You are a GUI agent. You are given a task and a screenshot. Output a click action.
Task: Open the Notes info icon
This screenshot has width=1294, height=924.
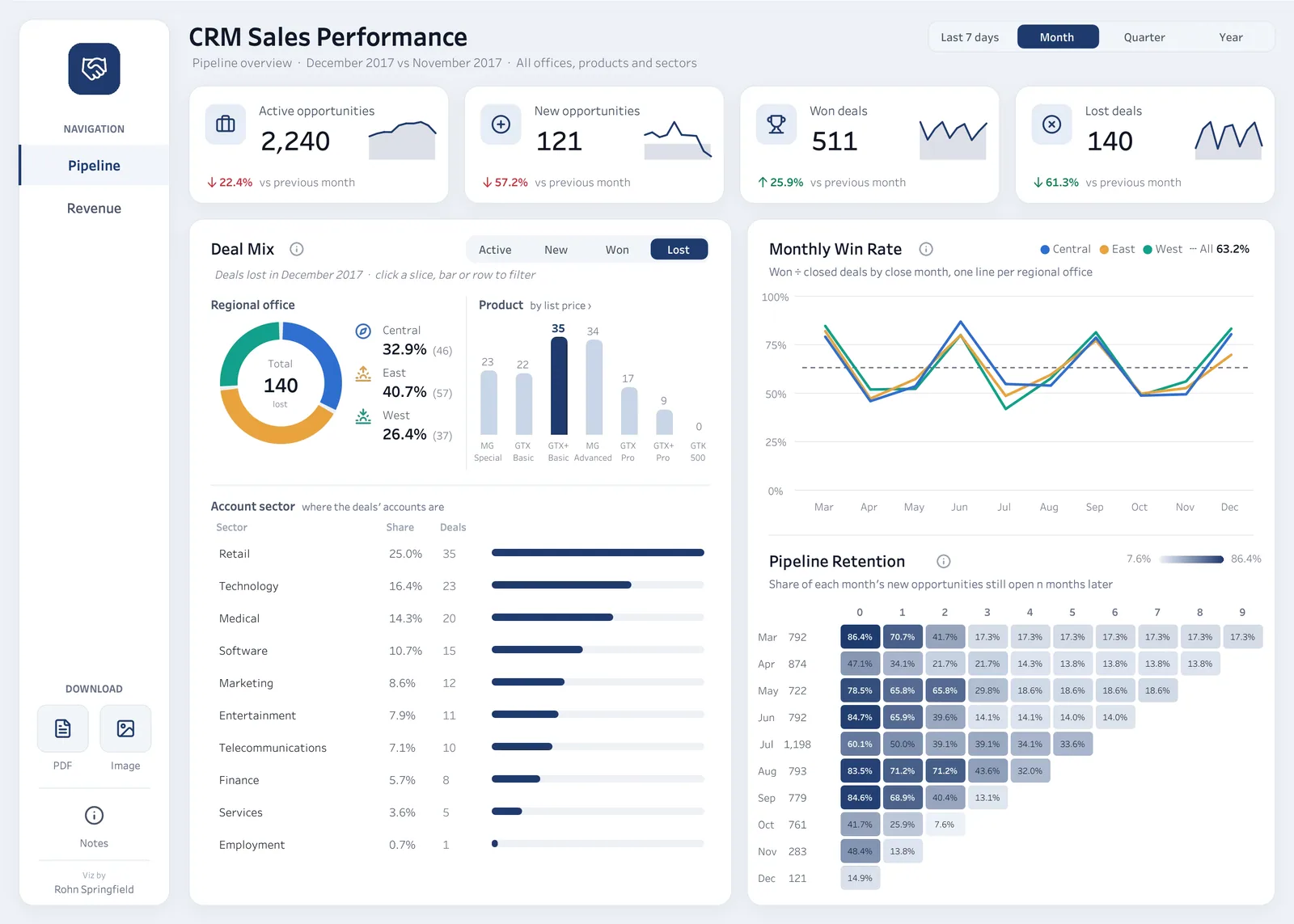click(94, 815)
